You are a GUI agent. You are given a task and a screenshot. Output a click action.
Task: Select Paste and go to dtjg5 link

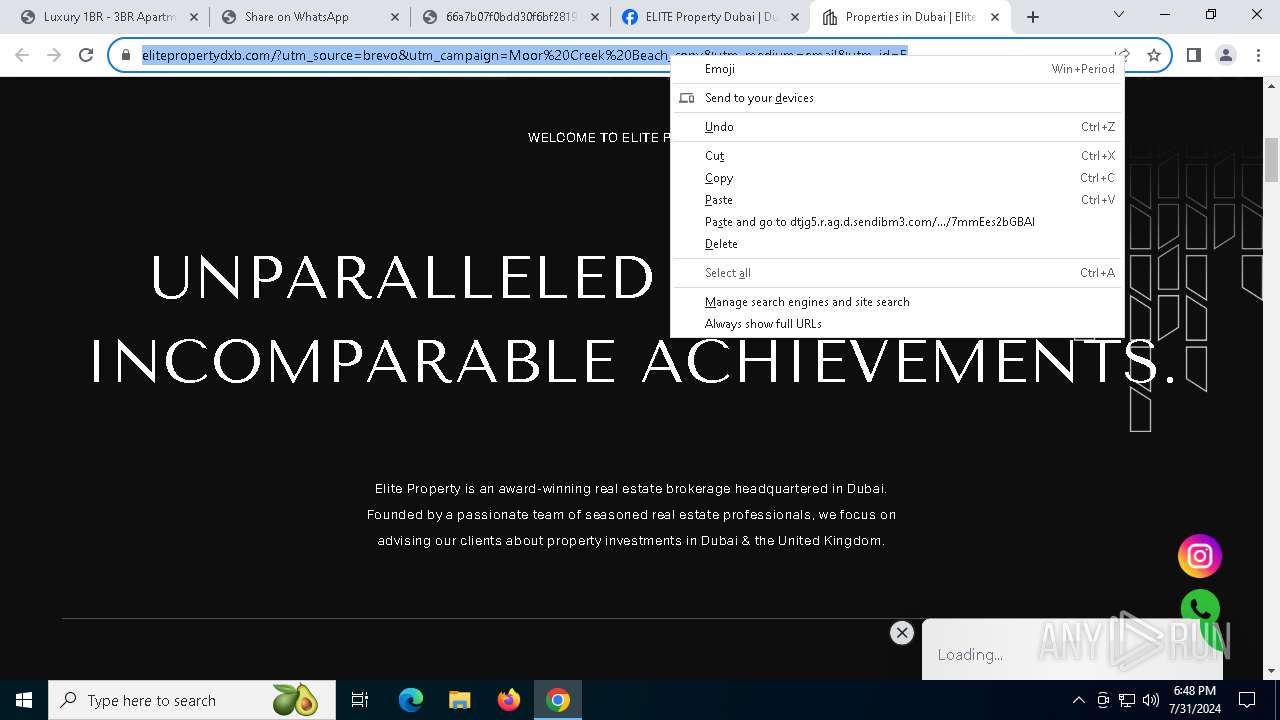coord(897,222)
